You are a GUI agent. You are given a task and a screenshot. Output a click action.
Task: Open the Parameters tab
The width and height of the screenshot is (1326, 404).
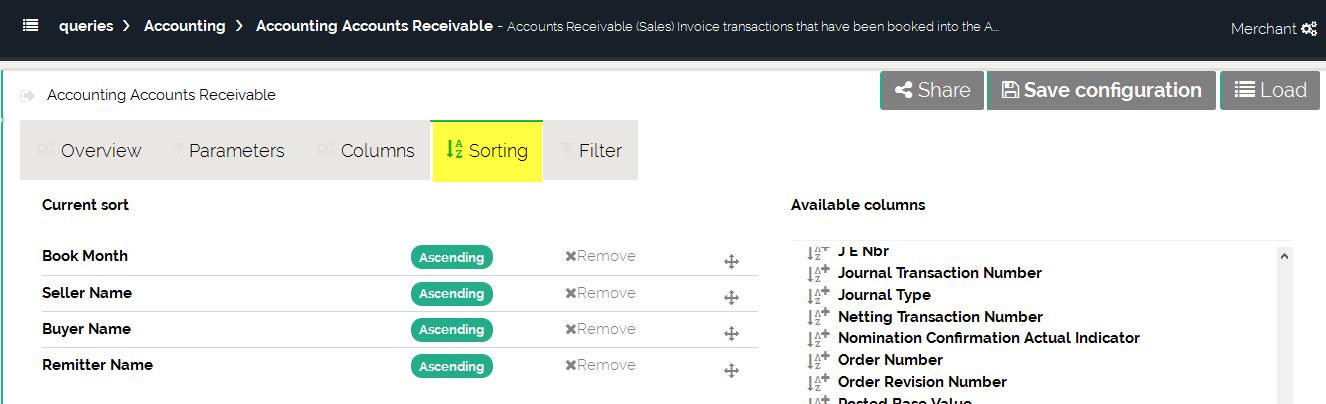point(229,151)
